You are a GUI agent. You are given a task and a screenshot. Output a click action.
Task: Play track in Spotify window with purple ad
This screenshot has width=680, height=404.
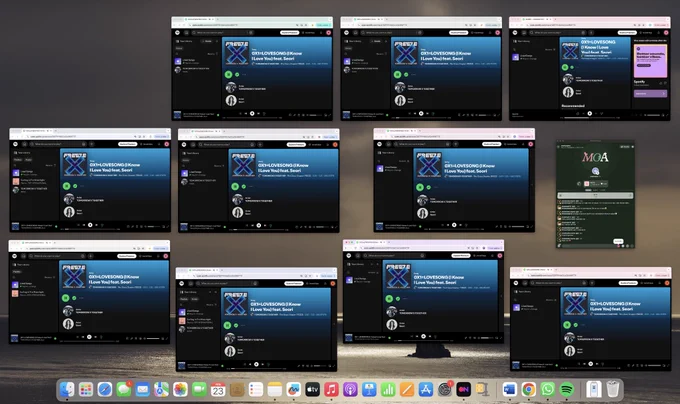tap(590, 113)
